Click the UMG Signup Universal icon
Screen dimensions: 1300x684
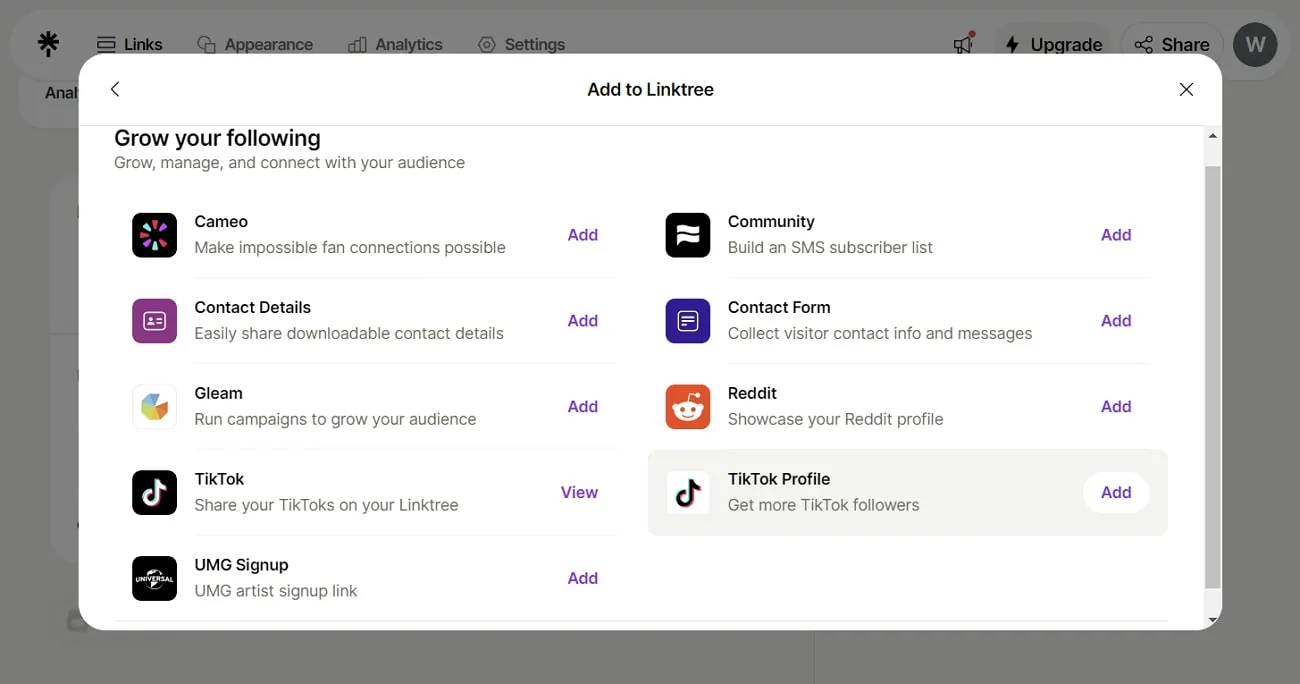(154, 579)
